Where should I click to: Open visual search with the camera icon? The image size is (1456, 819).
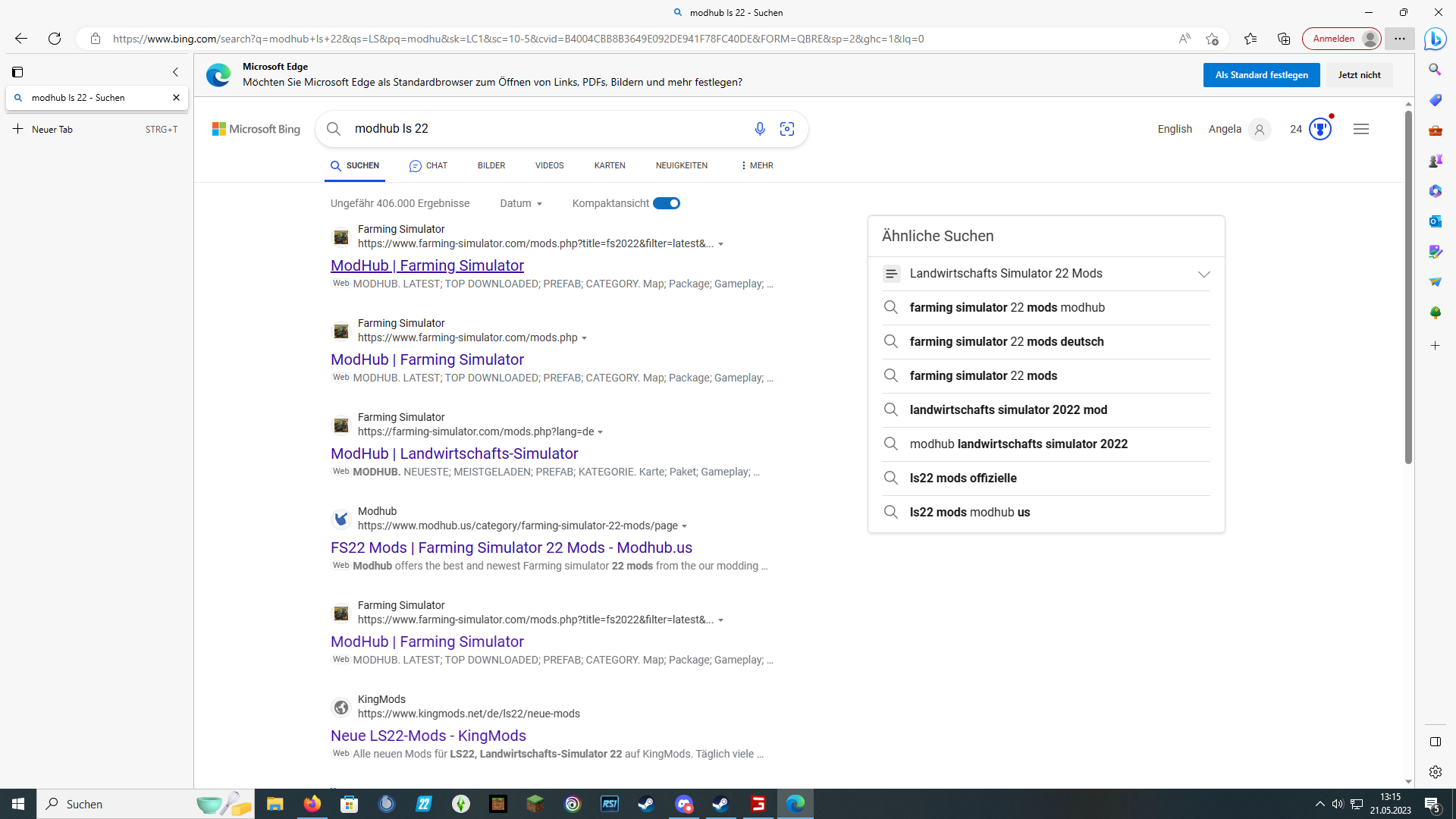[x=787, y=129]
